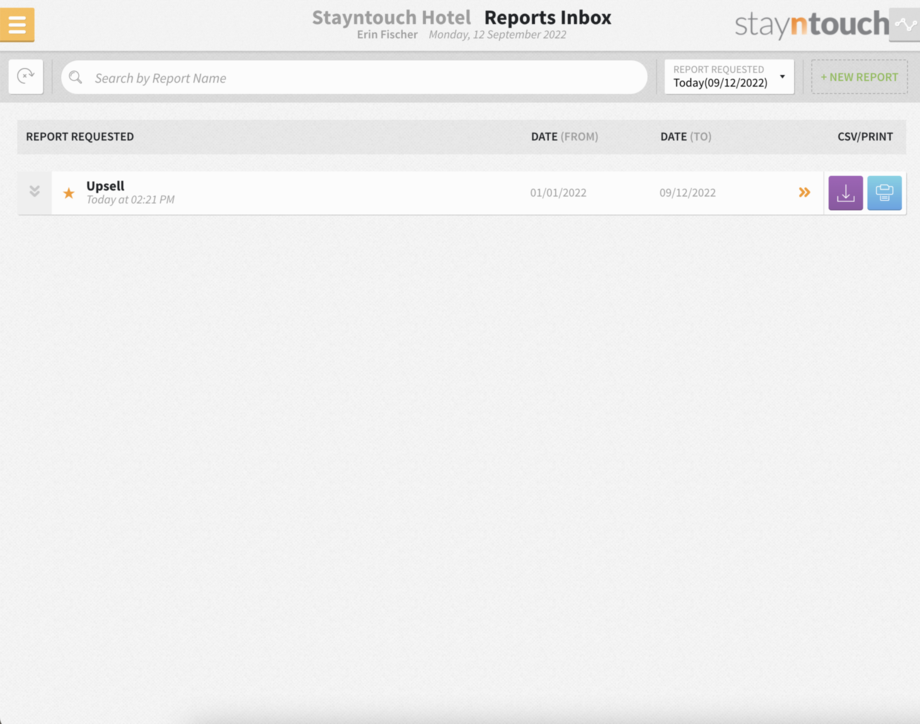Click the CSV/PRINT column header
Screen dimensions: 920x724
865,137
